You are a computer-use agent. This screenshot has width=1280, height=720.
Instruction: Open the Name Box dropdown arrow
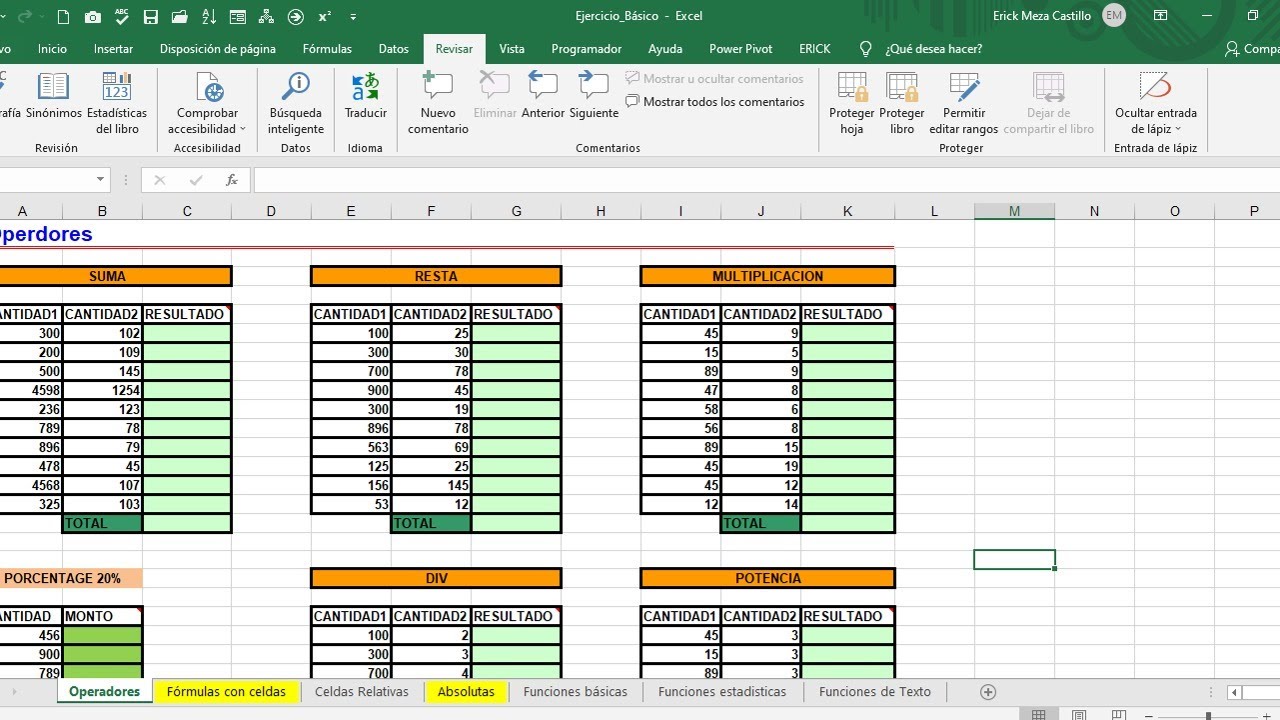(x=100, y=180)
